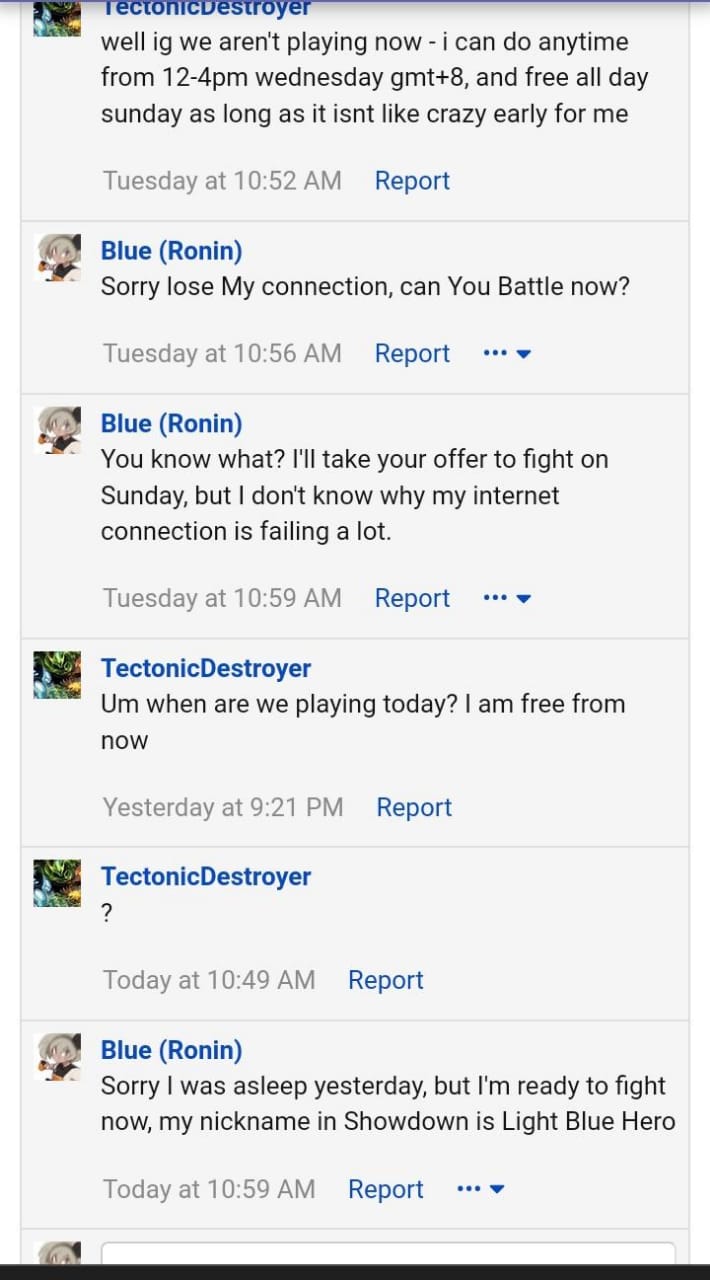Open Blue (Ronin) profile from "Sorry lose My connection" post
The image size is (710, 1280).
[171, 251]
